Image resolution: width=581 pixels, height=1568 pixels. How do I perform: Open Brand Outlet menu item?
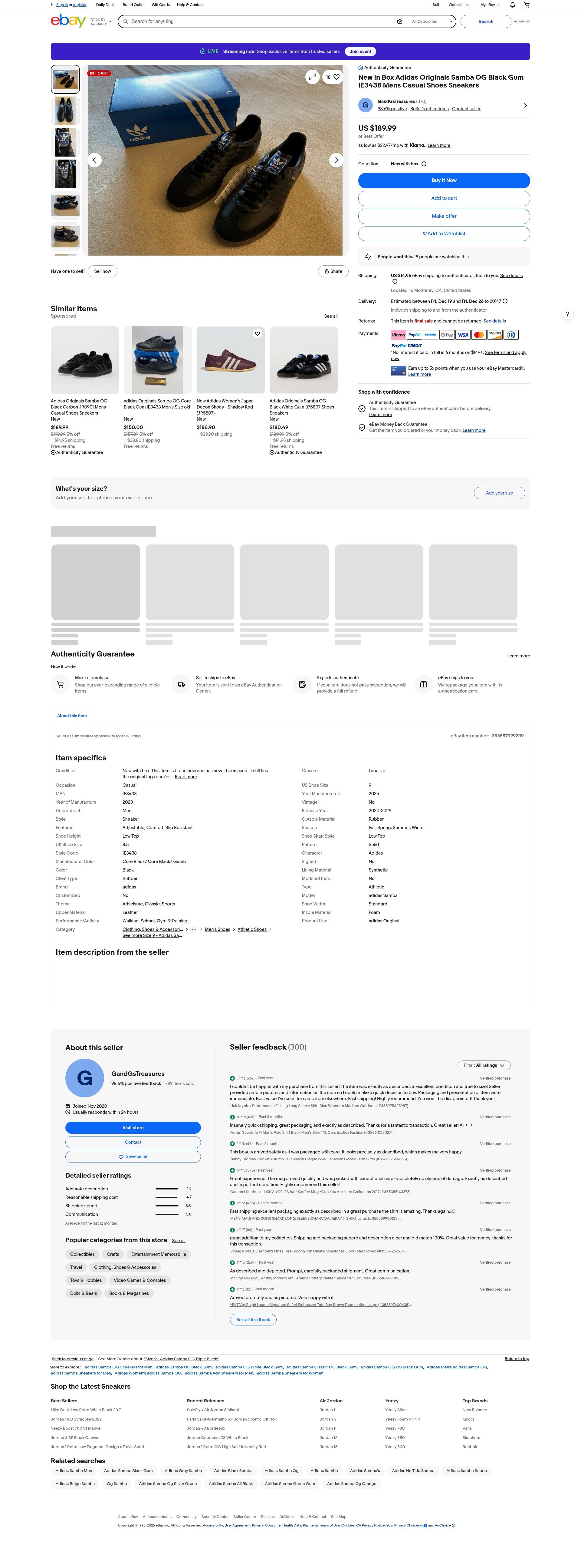click(x=134, y=5)
